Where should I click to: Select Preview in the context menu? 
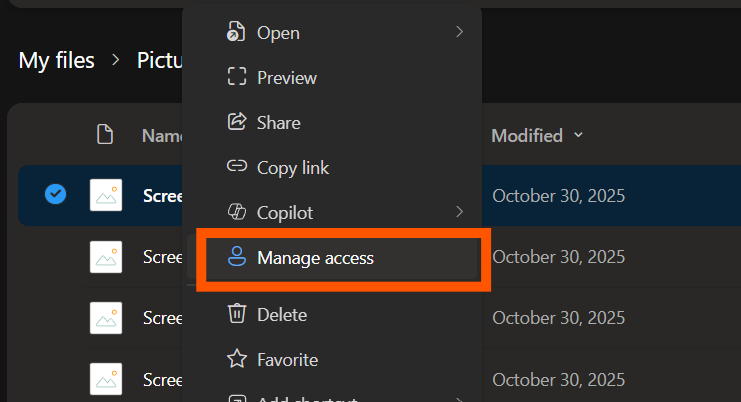(287, 77)
